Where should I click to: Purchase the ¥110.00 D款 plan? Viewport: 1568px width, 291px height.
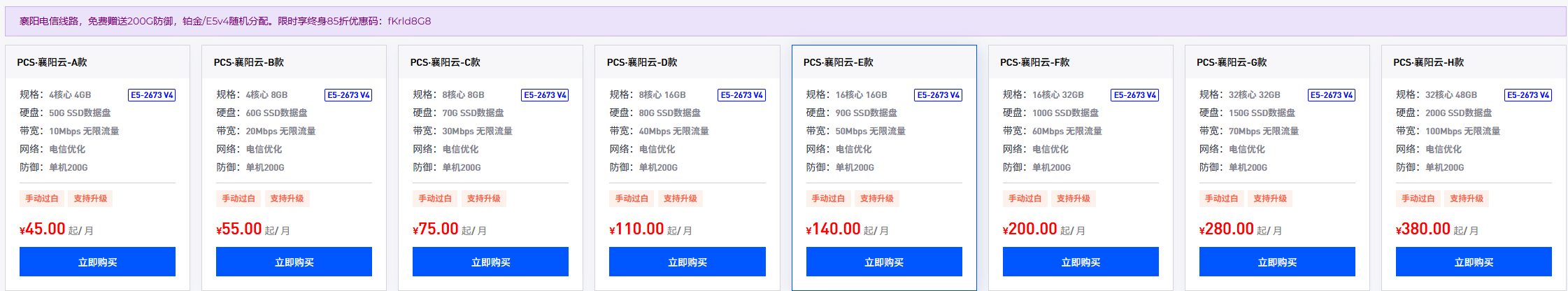click(687, 262)
